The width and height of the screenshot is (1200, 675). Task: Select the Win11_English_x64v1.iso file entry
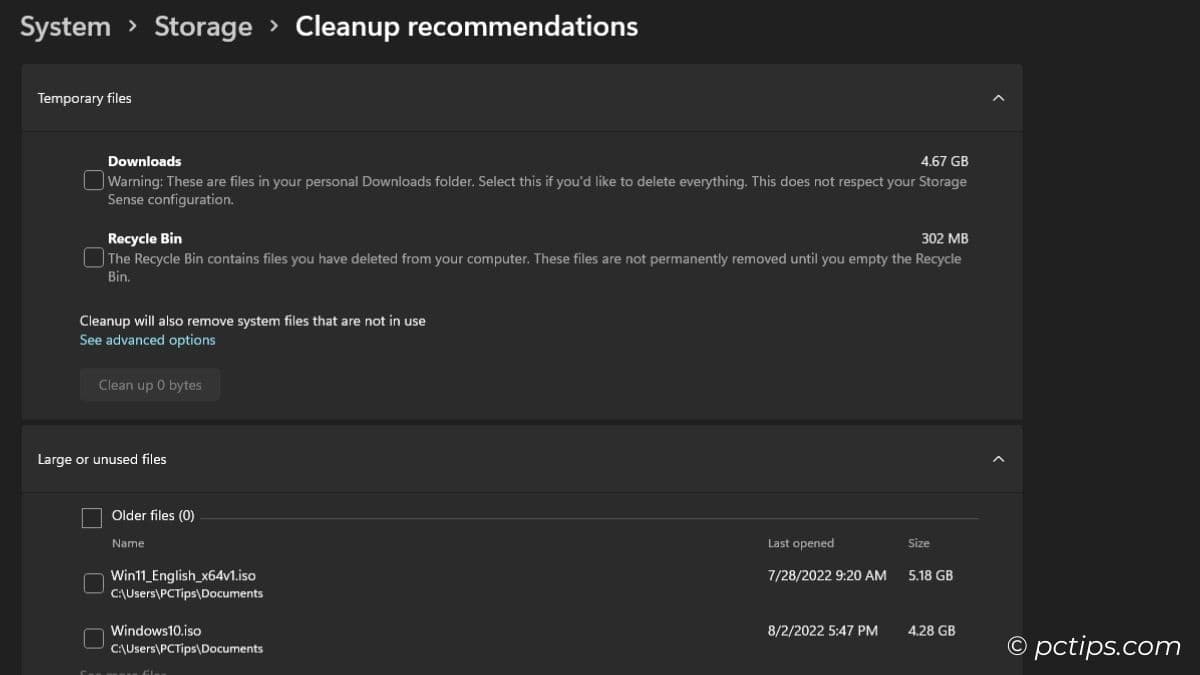coord(184,575)
